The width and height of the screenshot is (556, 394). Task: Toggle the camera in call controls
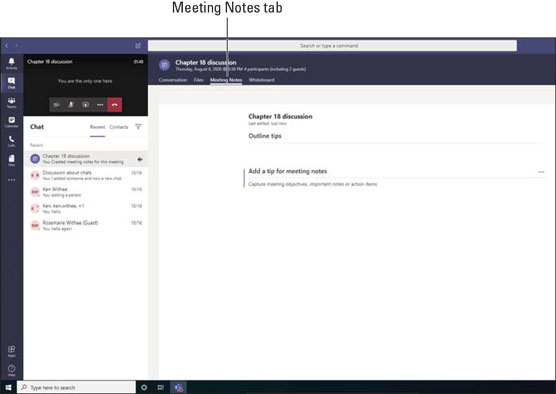tap(56, 105)
